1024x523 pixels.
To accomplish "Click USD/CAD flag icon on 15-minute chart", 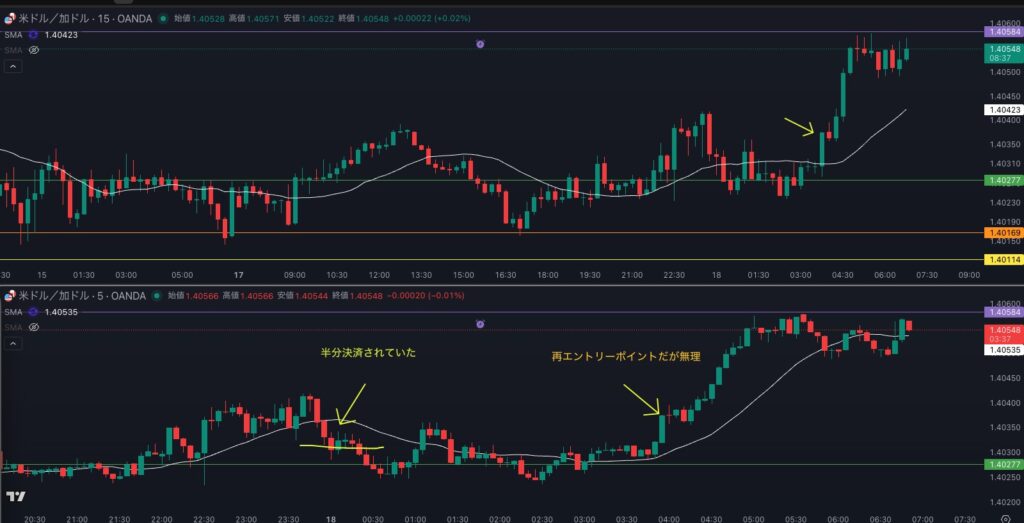I will (10, 18).
